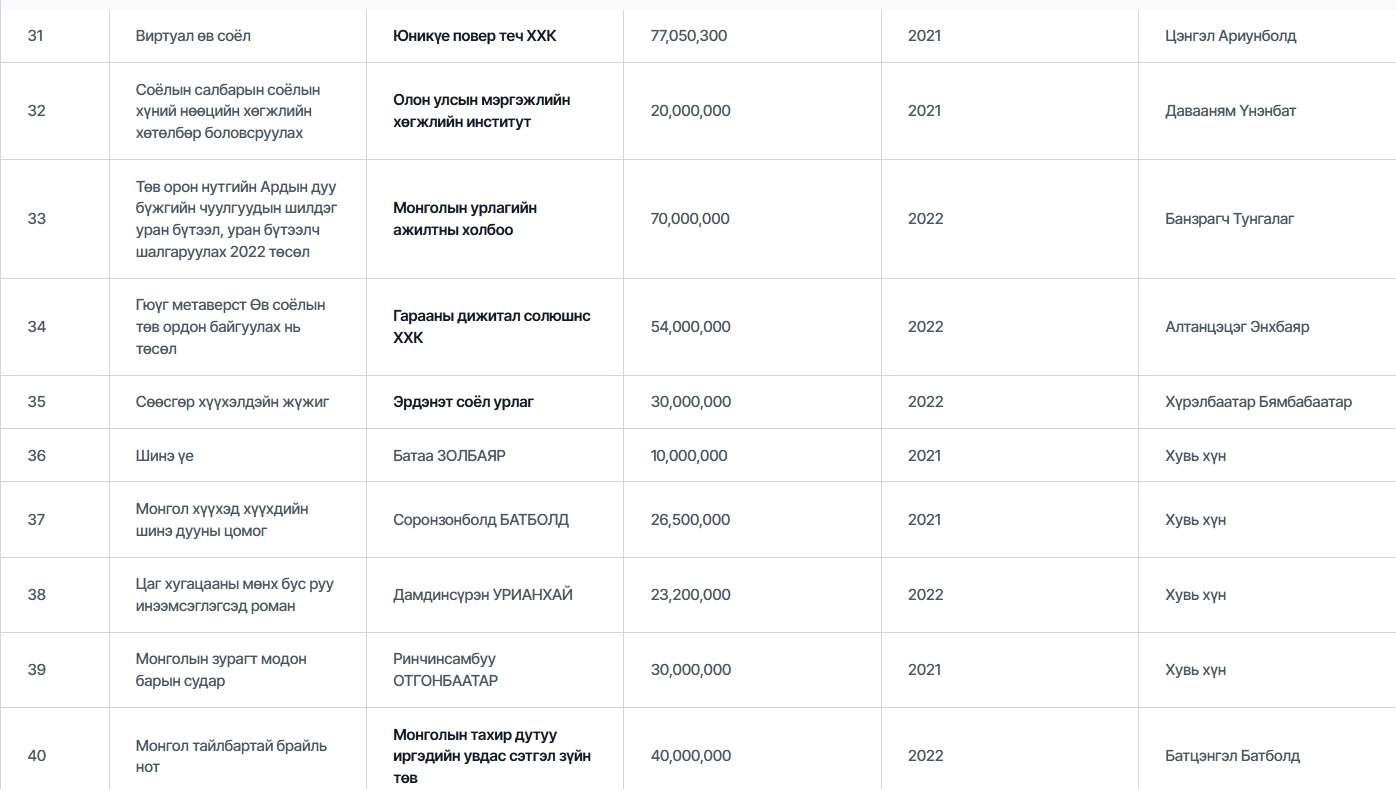Click Дамдинсүрэн УРИАНХАЙ recipient name
Viewport: 1396px width, 789px height.
tap(483, 595)
